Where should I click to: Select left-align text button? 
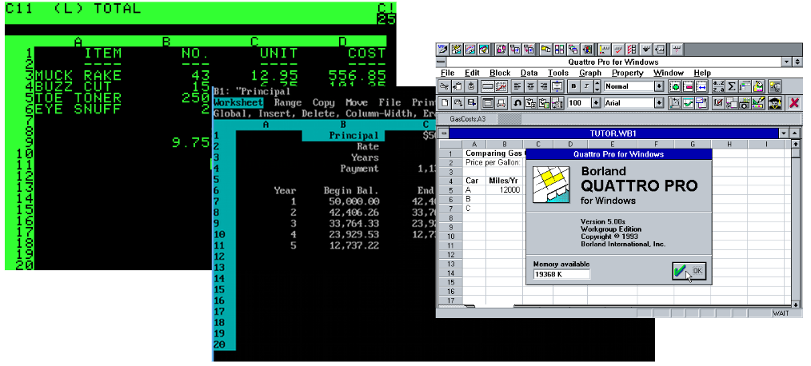(518, 86)
